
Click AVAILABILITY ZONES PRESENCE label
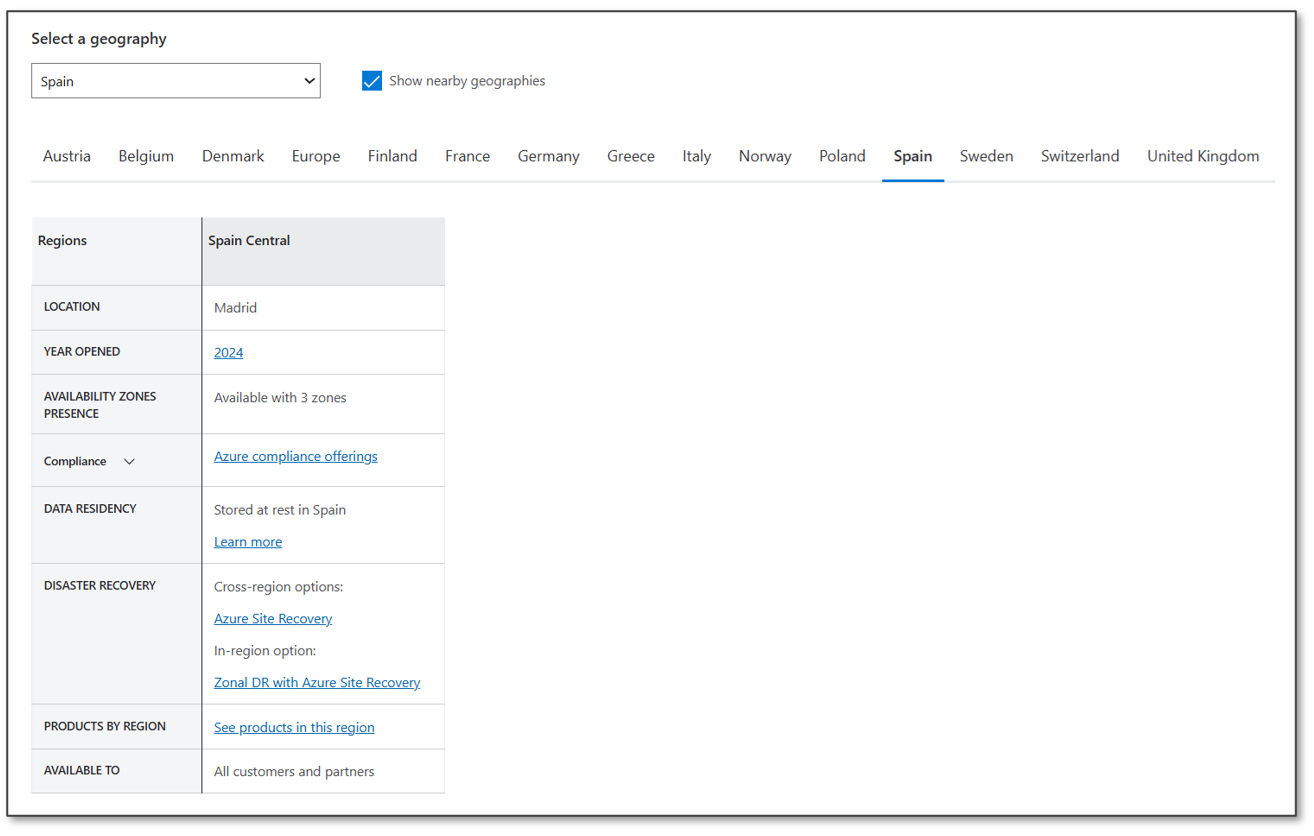pyautogui.click(x=100, y=405)
